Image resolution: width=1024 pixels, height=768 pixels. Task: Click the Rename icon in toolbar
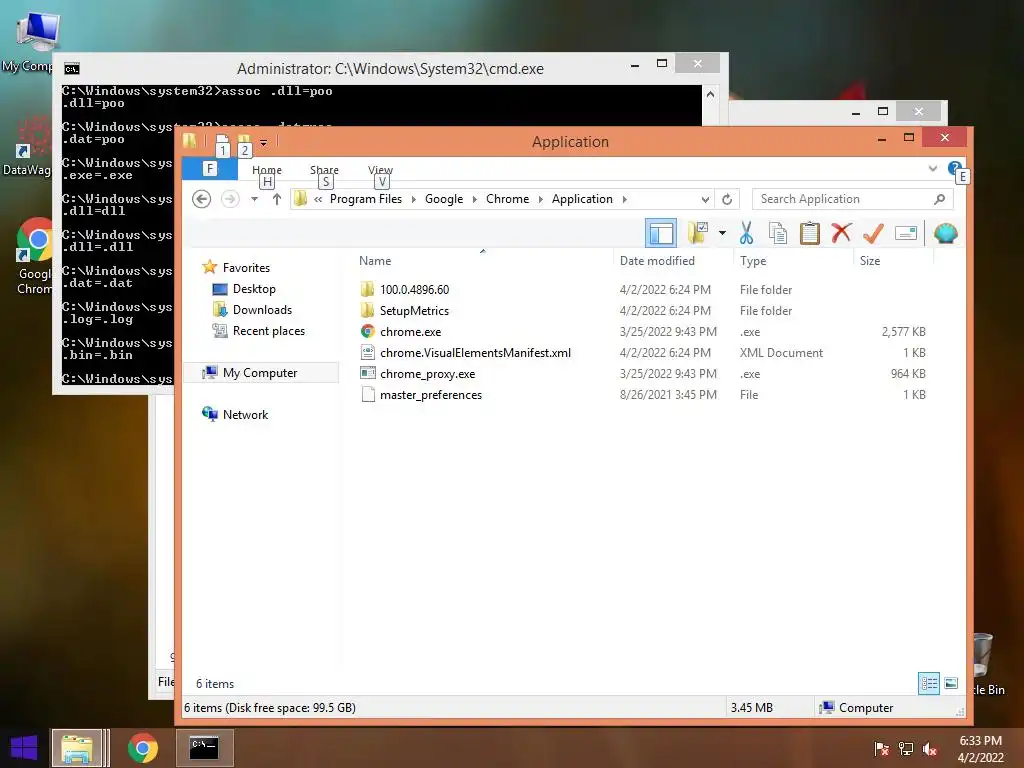[x=906, y=233]
